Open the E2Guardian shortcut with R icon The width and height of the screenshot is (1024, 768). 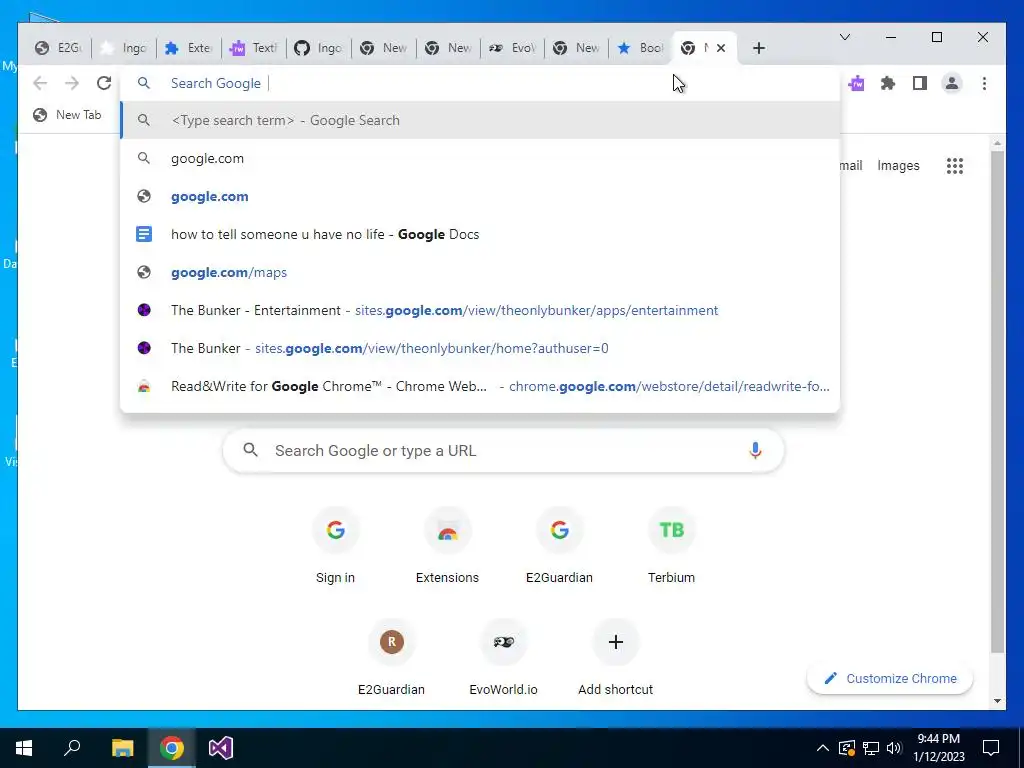click(x=391, y=658)
